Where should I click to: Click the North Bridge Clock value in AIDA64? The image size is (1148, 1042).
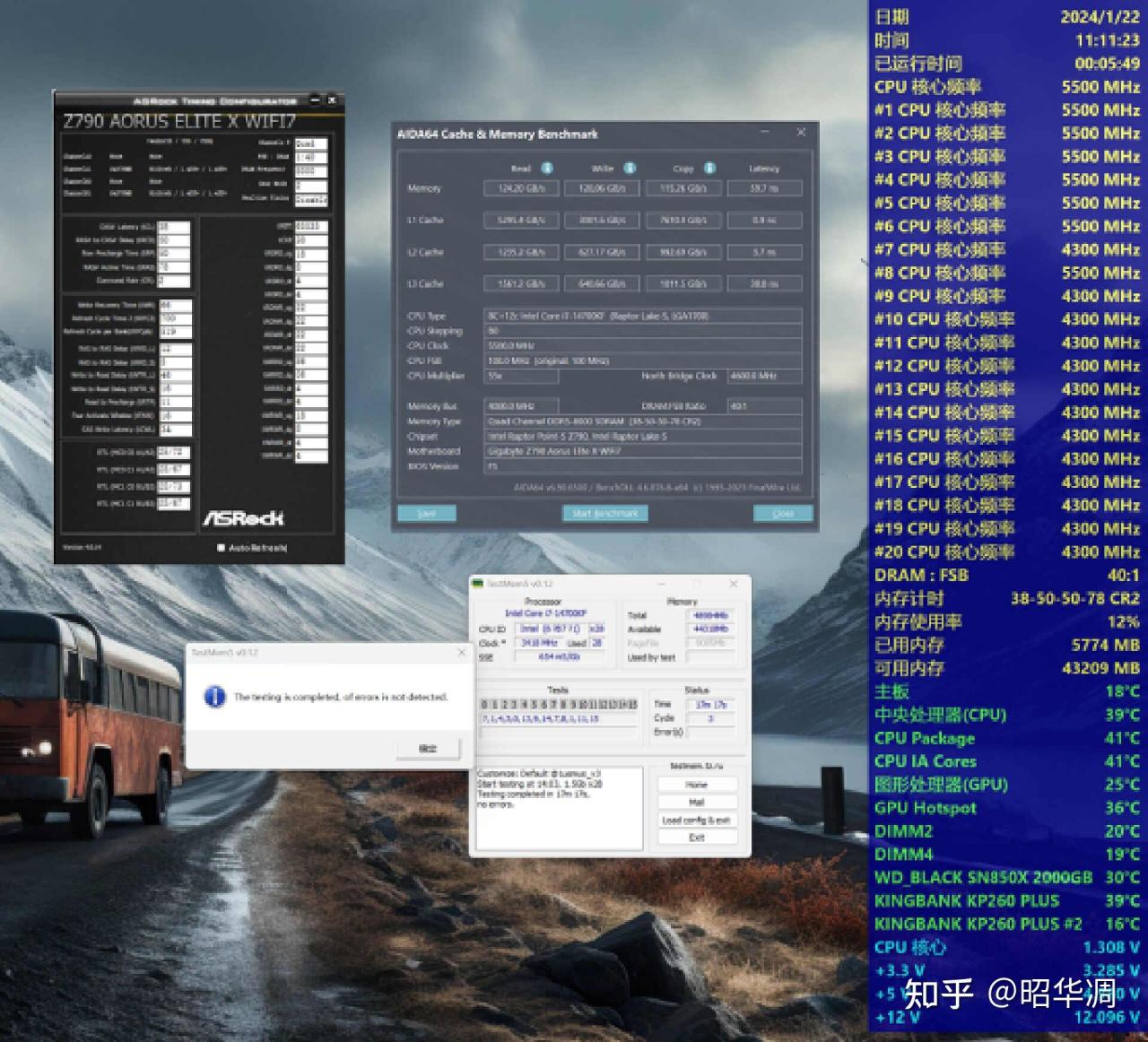pyautogui.click(x=764, y=376)
